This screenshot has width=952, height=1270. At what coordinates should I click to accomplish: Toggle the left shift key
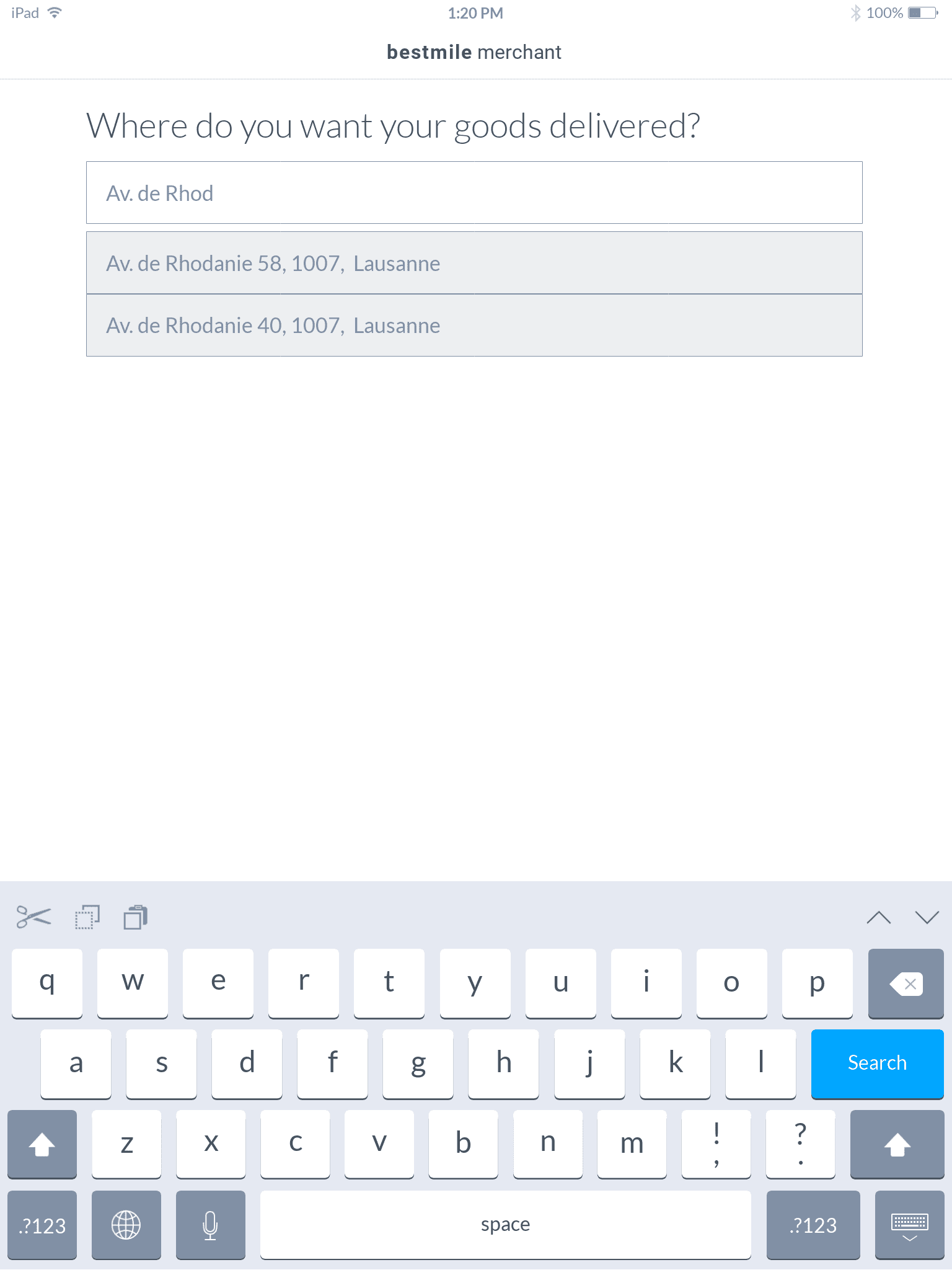42,1144
